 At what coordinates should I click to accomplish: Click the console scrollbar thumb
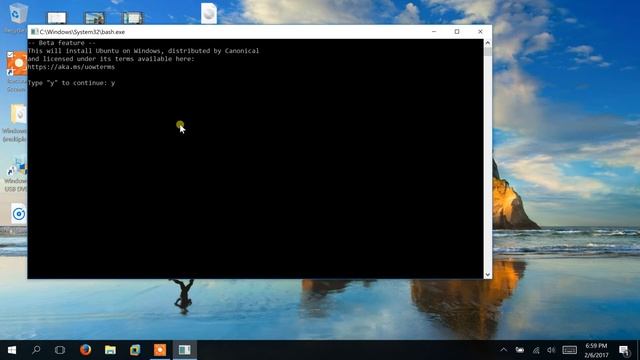click(x=487, y=52)
